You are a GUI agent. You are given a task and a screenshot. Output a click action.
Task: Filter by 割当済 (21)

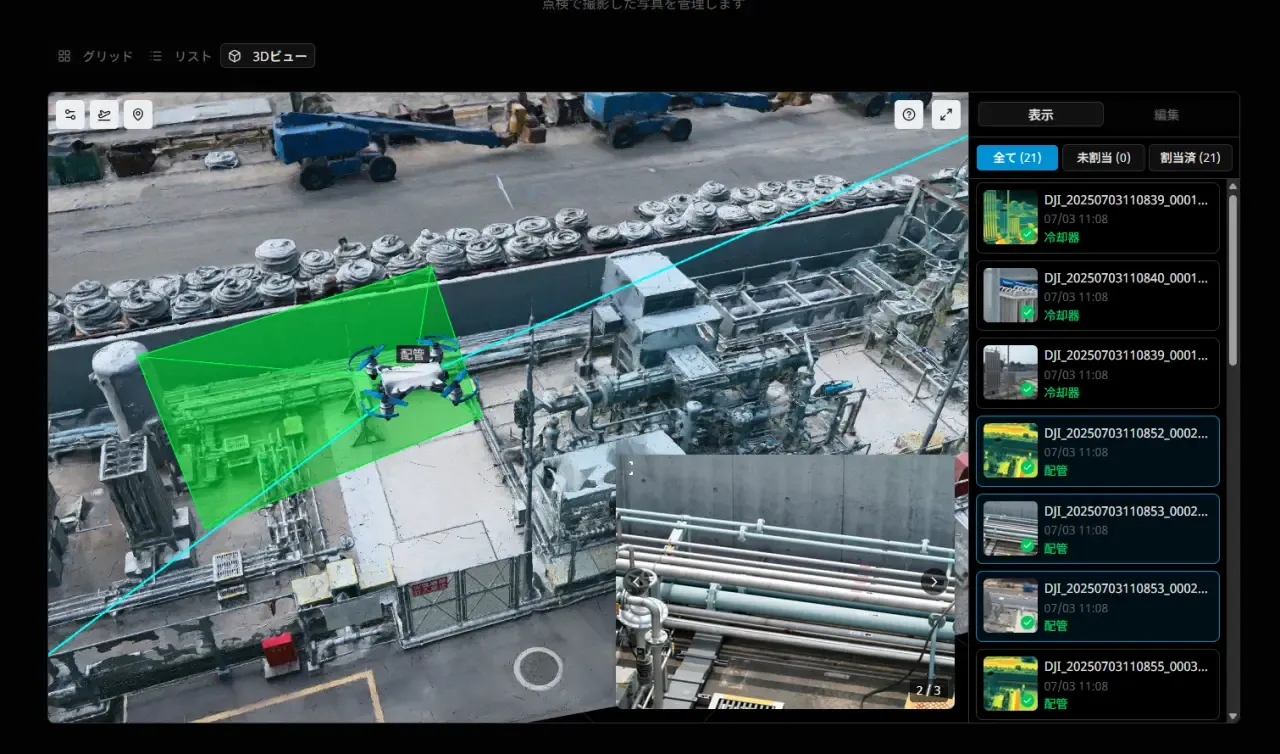1190,158
